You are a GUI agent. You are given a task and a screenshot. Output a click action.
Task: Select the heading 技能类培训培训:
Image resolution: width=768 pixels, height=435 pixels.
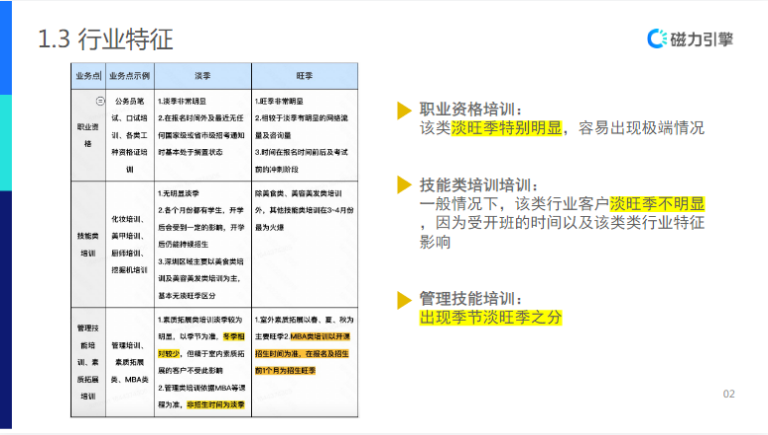(479, 185)
